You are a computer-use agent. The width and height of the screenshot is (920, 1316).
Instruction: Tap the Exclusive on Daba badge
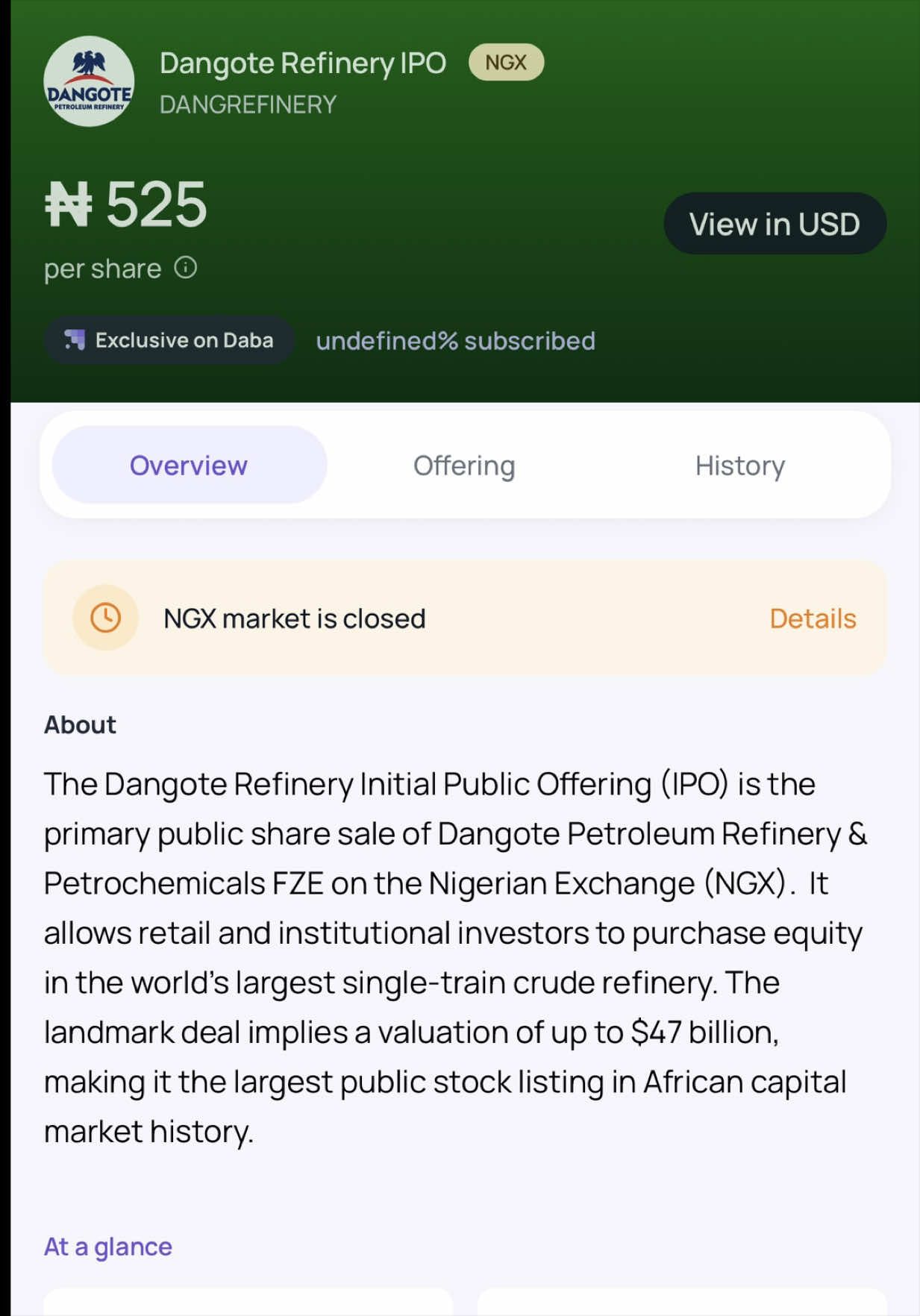point(169,340)
